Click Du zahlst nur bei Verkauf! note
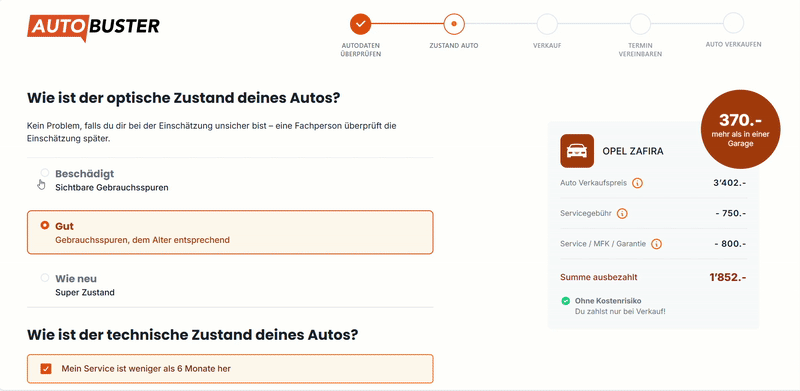Screen dimensions: 800x391 pyautogui.click(x=620, y=311)
